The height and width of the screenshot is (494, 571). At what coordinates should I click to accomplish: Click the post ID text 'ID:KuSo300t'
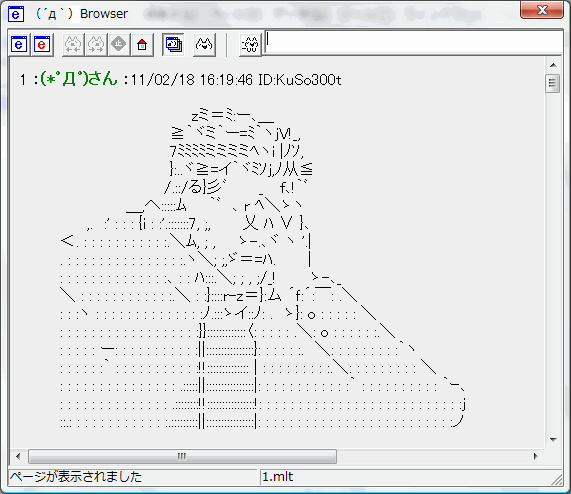point(300,80)
